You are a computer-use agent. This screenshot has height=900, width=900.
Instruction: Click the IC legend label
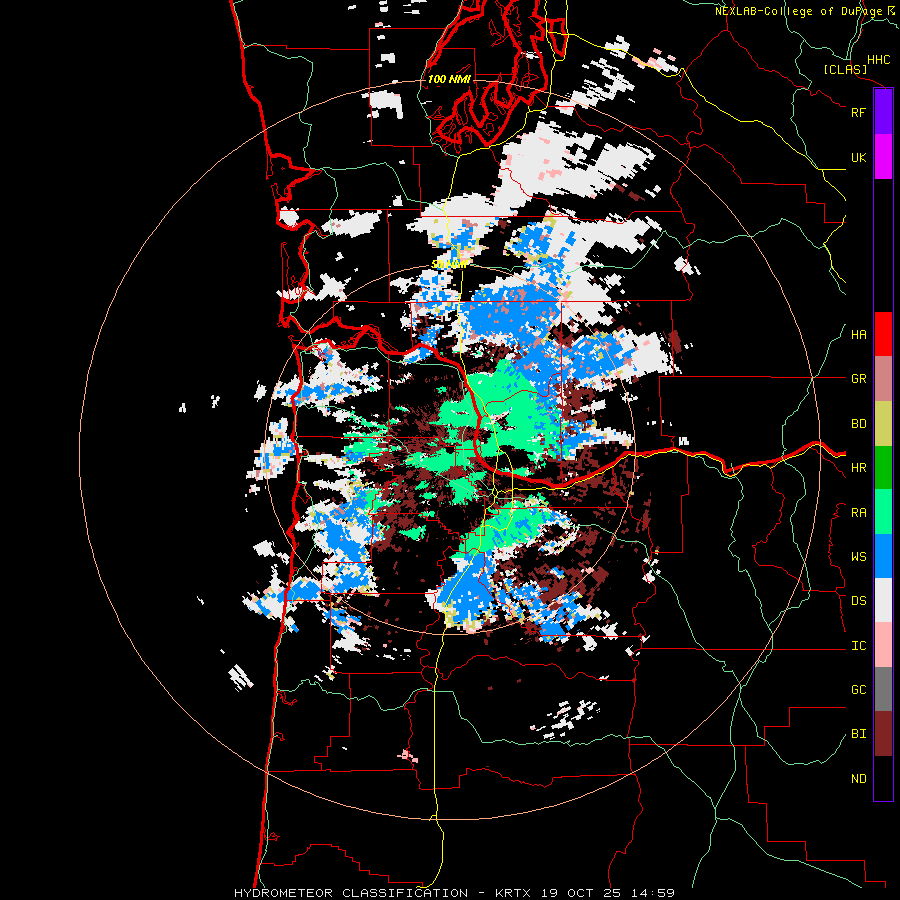click(x=858, y=646)
